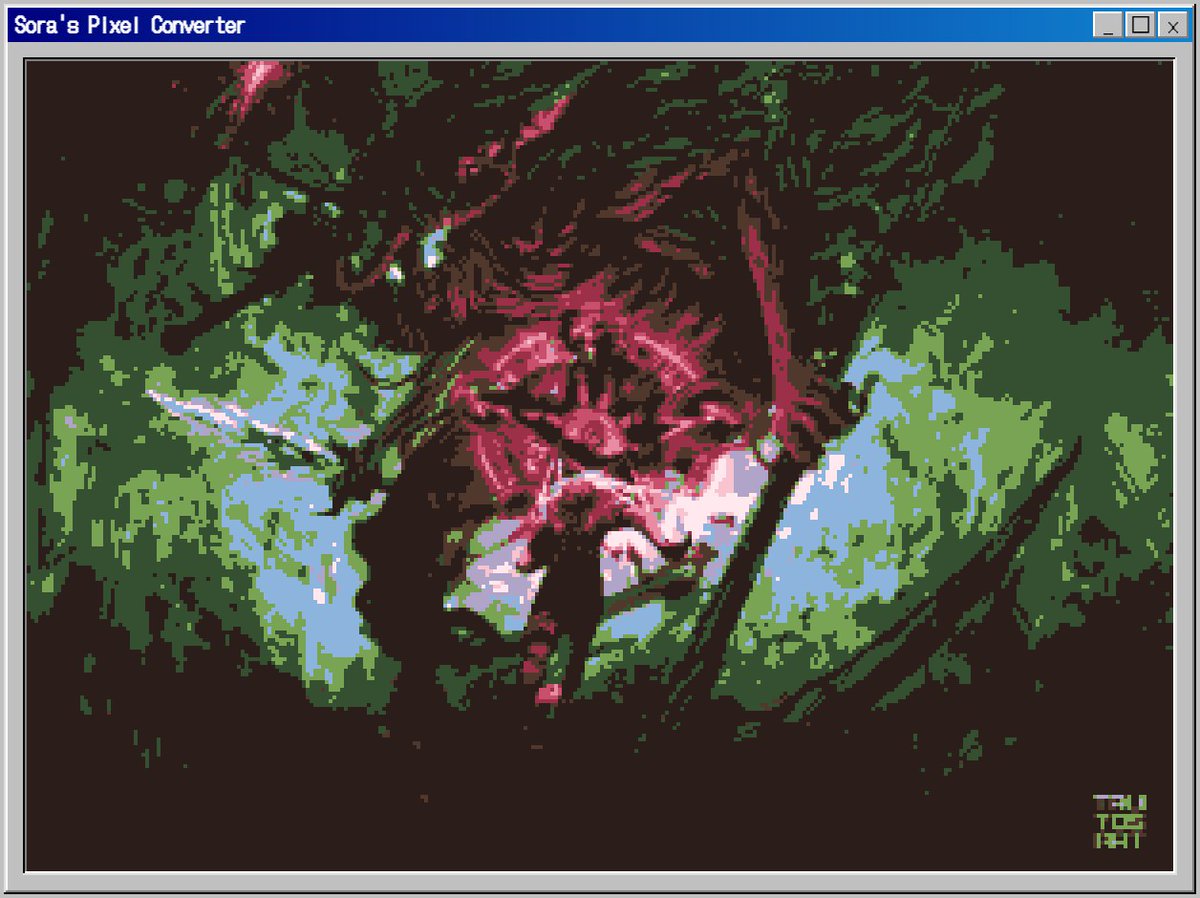Click the "Sora's Pixel Converter" title text
The height and width of the screenshot is (898, 1200).
tap(129, 25)
